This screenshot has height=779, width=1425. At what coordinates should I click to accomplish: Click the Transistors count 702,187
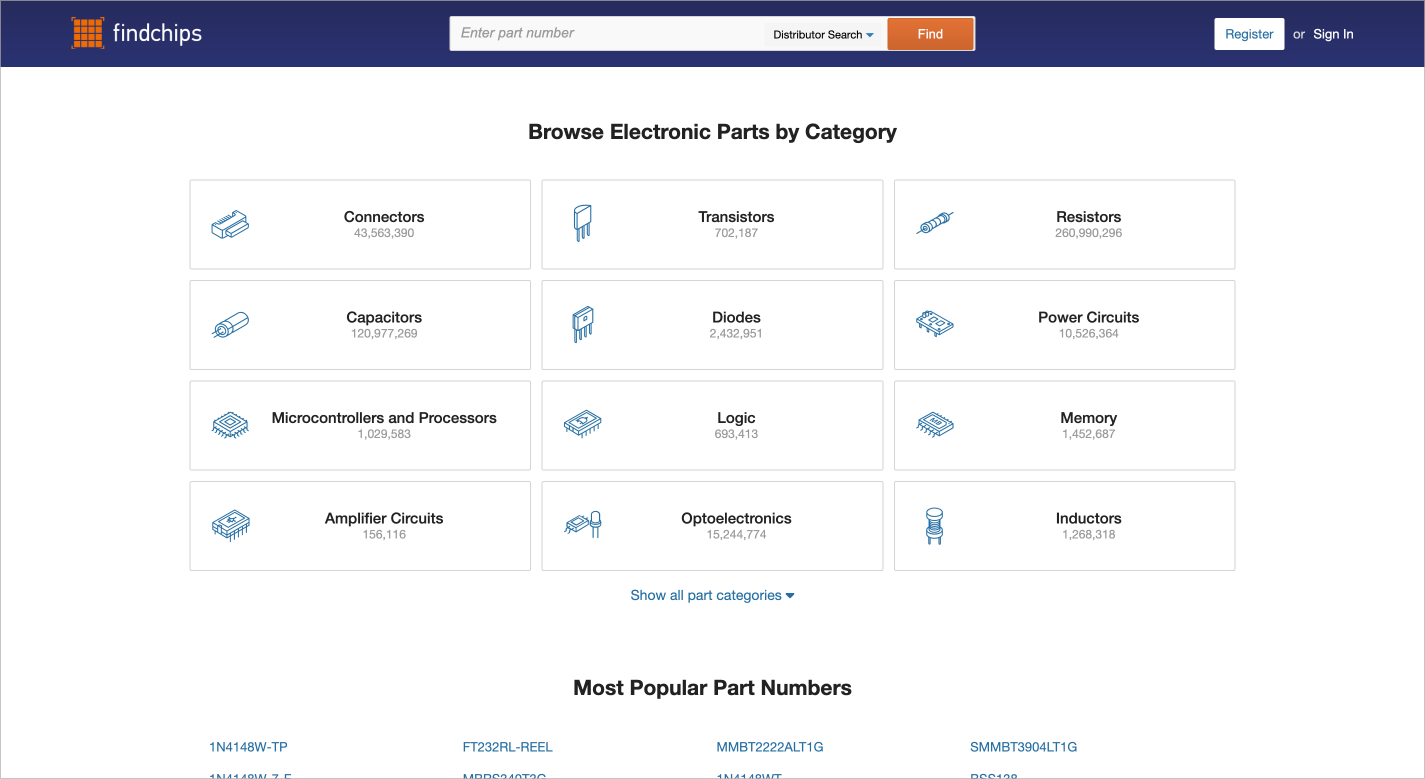click(736, 233)
